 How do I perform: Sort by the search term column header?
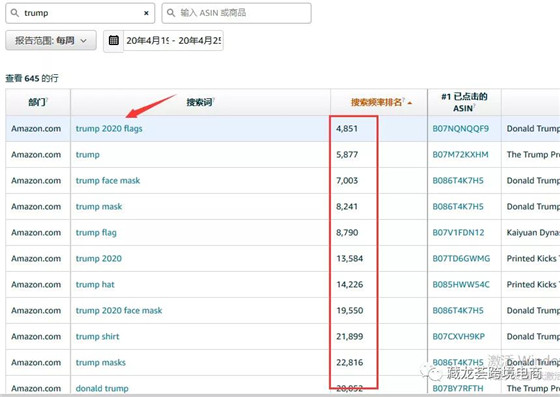[200, 102]
